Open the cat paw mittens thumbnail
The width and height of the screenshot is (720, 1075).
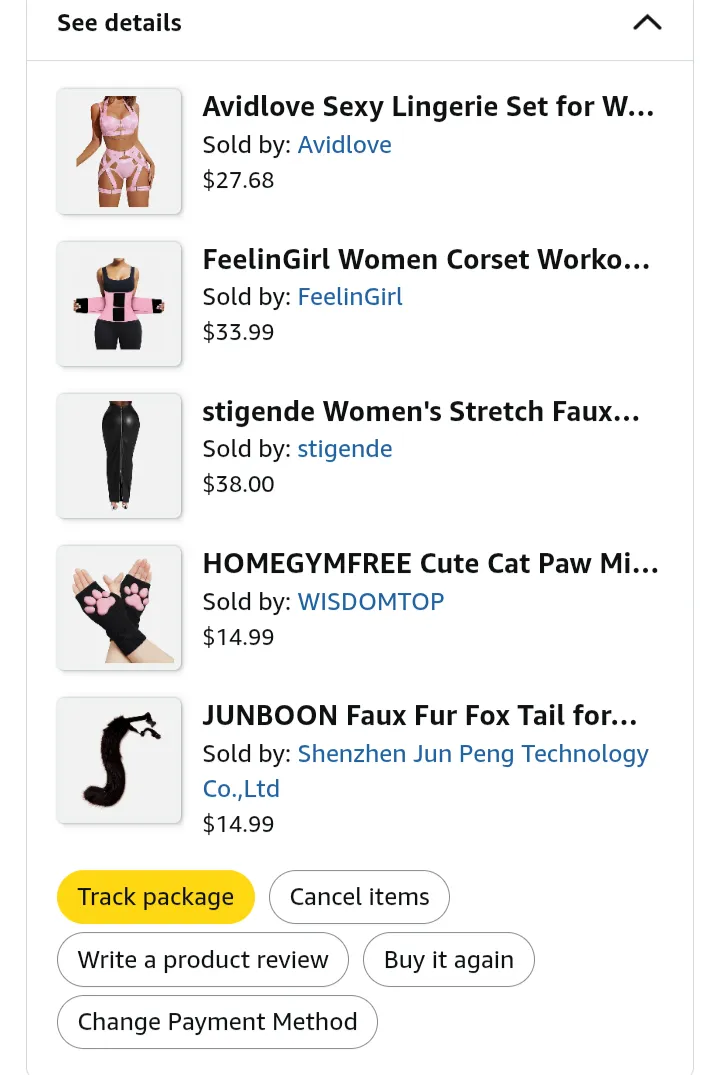(x=119, y=607)
